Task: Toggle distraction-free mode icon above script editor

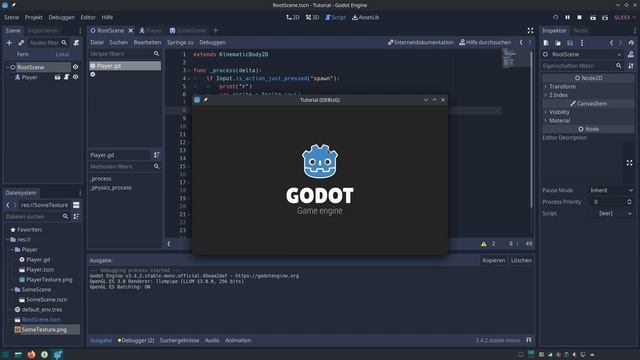Action: 530,31
